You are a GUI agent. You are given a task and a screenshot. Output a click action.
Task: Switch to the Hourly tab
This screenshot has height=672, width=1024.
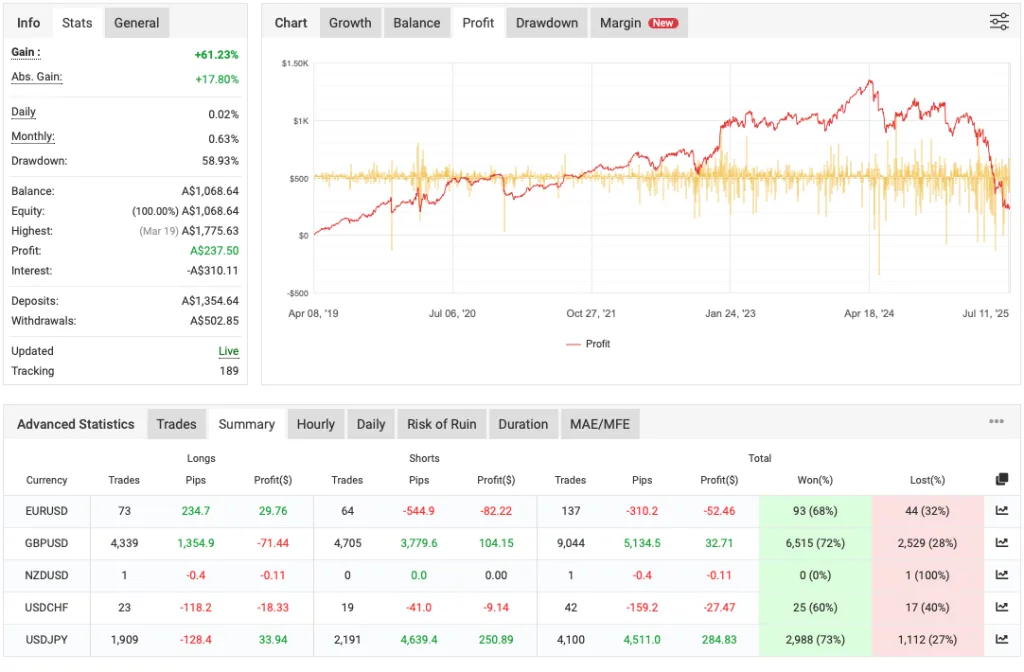tap(315, 424)
